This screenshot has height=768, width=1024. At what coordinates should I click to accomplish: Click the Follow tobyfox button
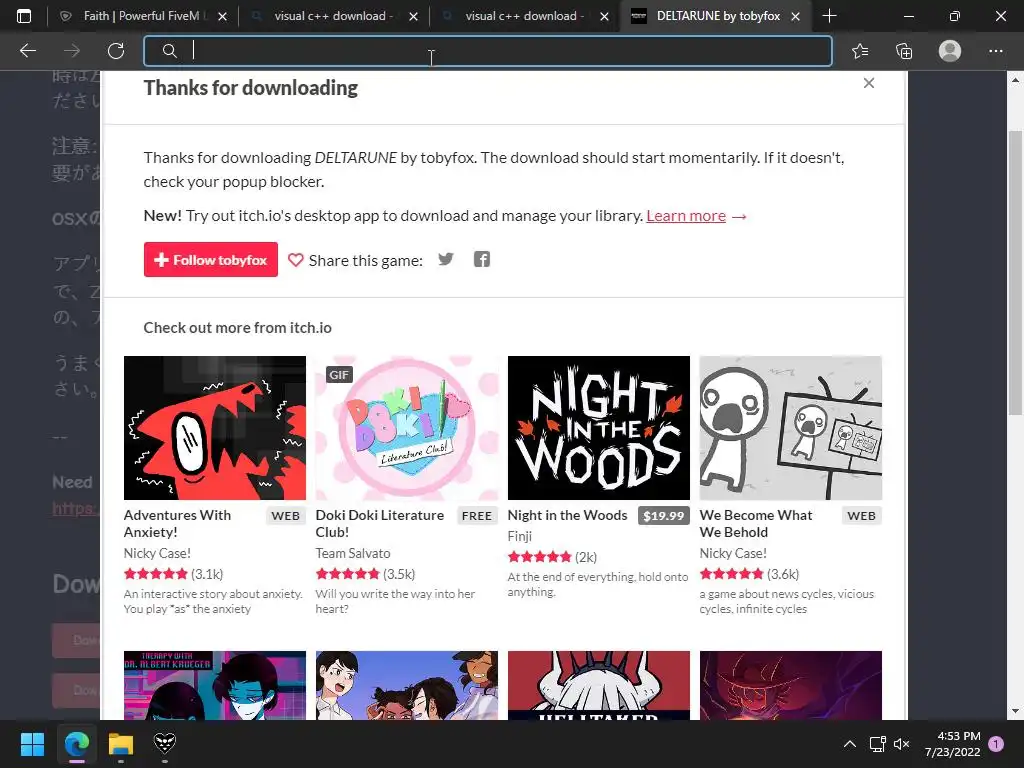coord(211,259)
